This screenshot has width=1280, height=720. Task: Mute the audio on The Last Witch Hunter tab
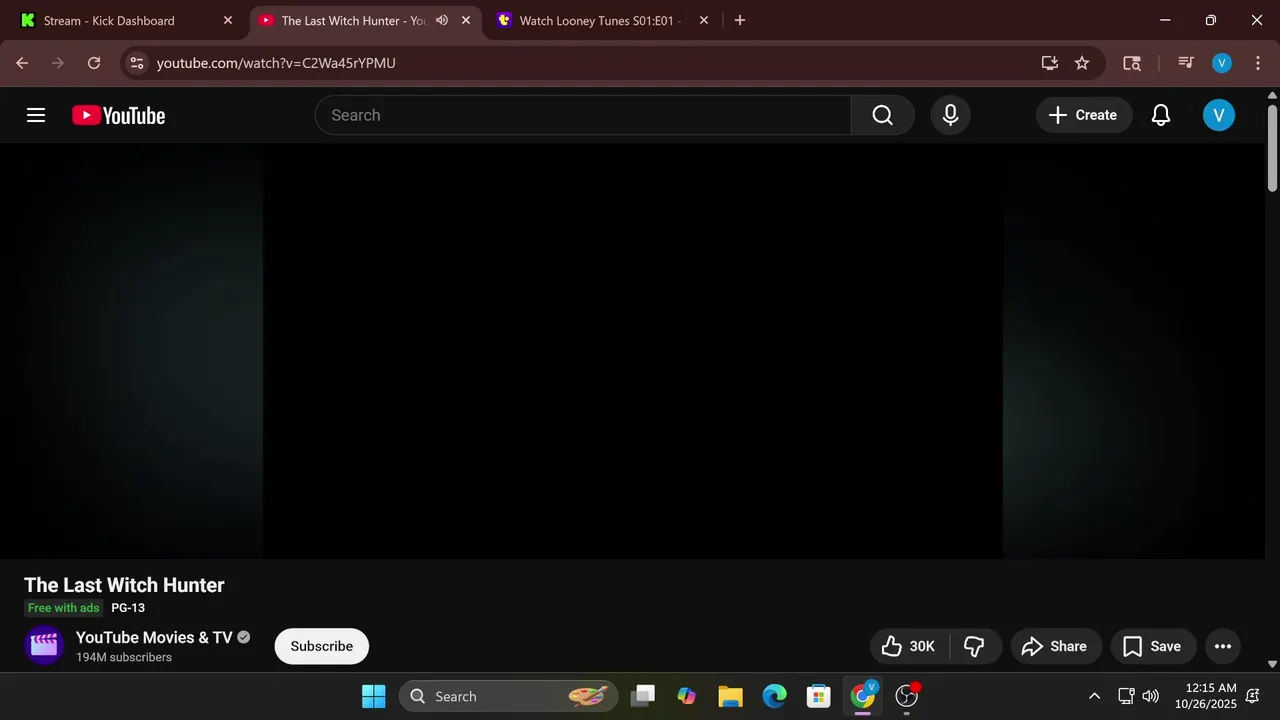(x=442, y=20)
